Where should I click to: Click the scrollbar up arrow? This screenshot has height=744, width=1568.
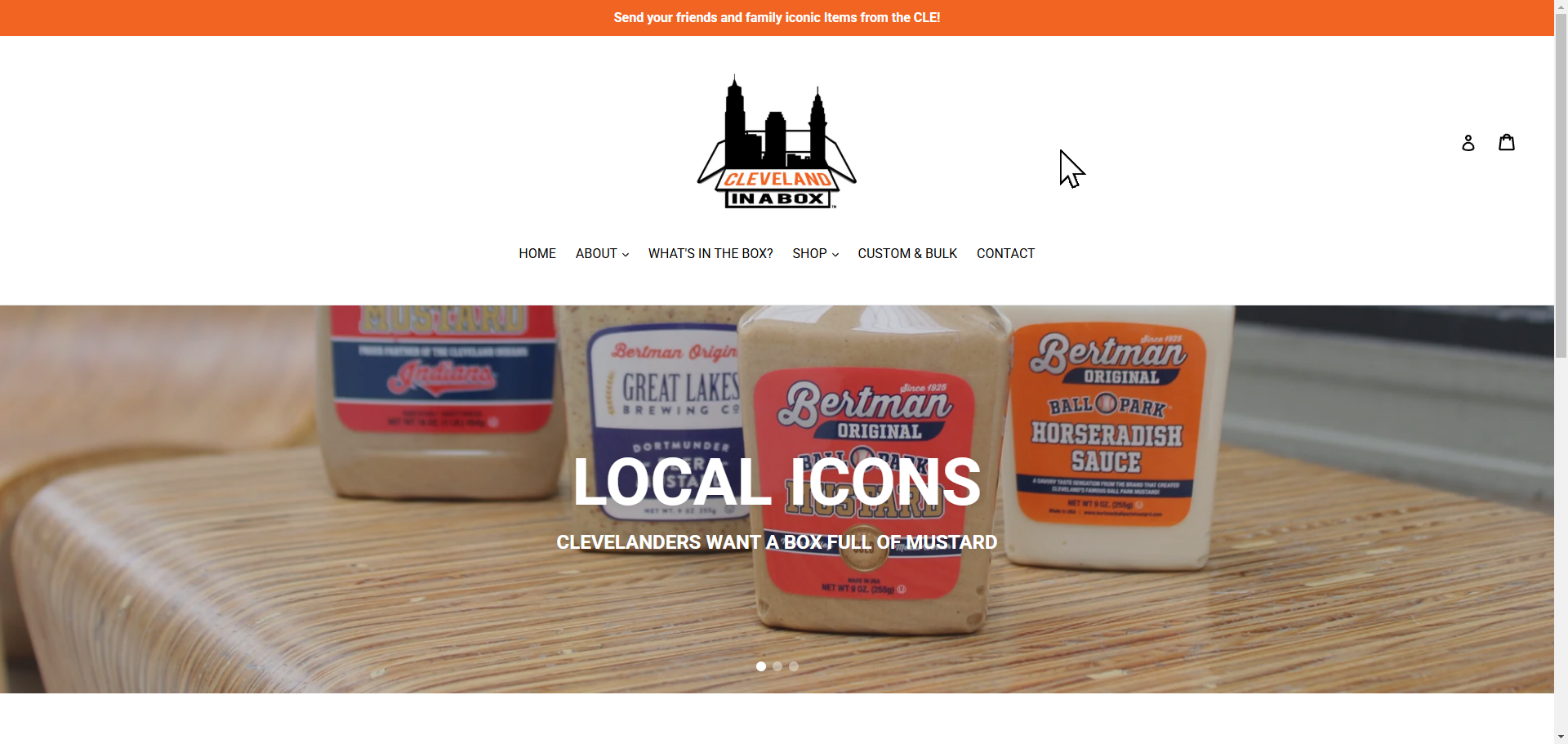pyautogui.click(x=1561, y=7)
